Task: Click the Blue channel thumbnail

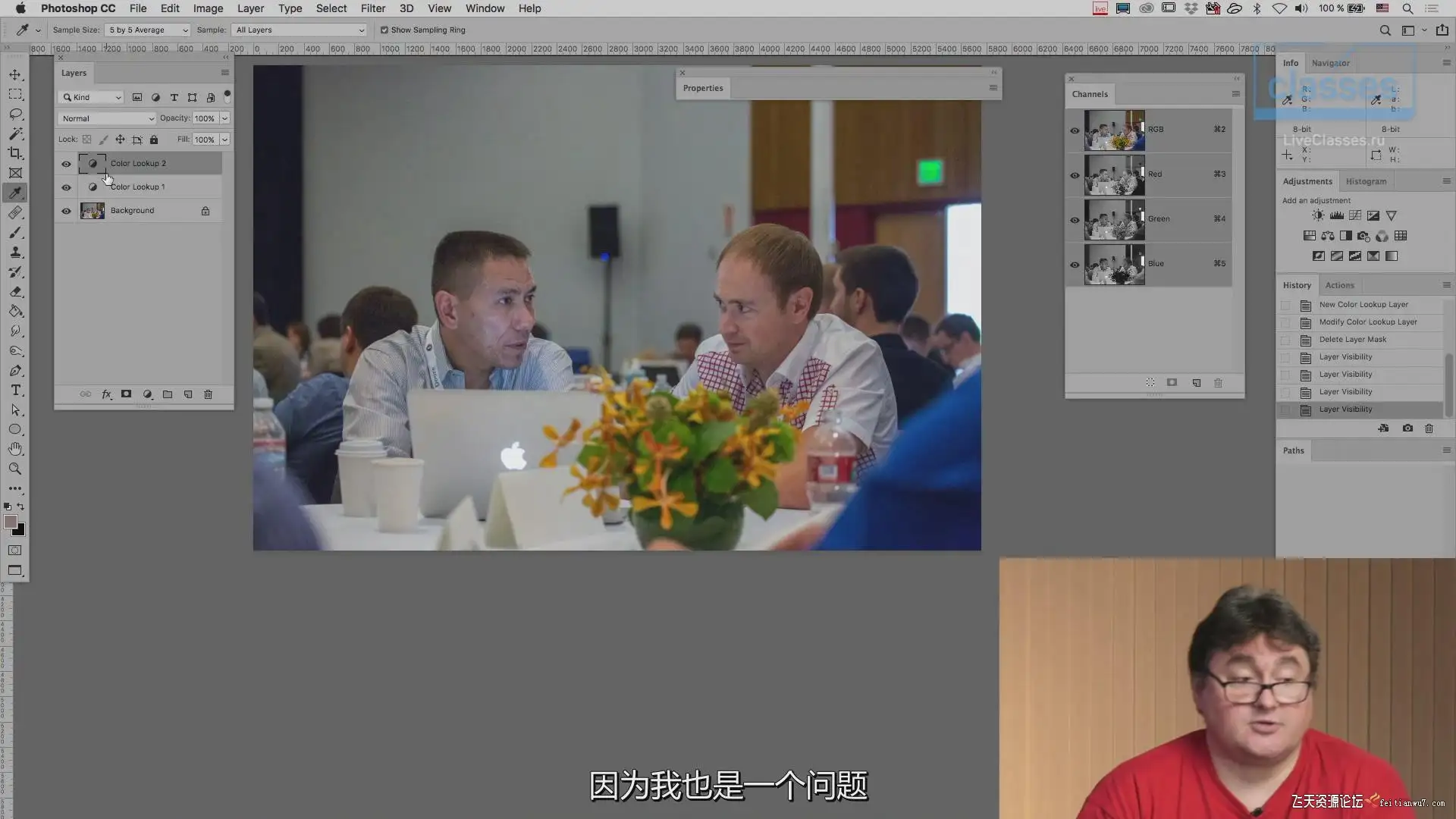Action: click(1114, 264)
